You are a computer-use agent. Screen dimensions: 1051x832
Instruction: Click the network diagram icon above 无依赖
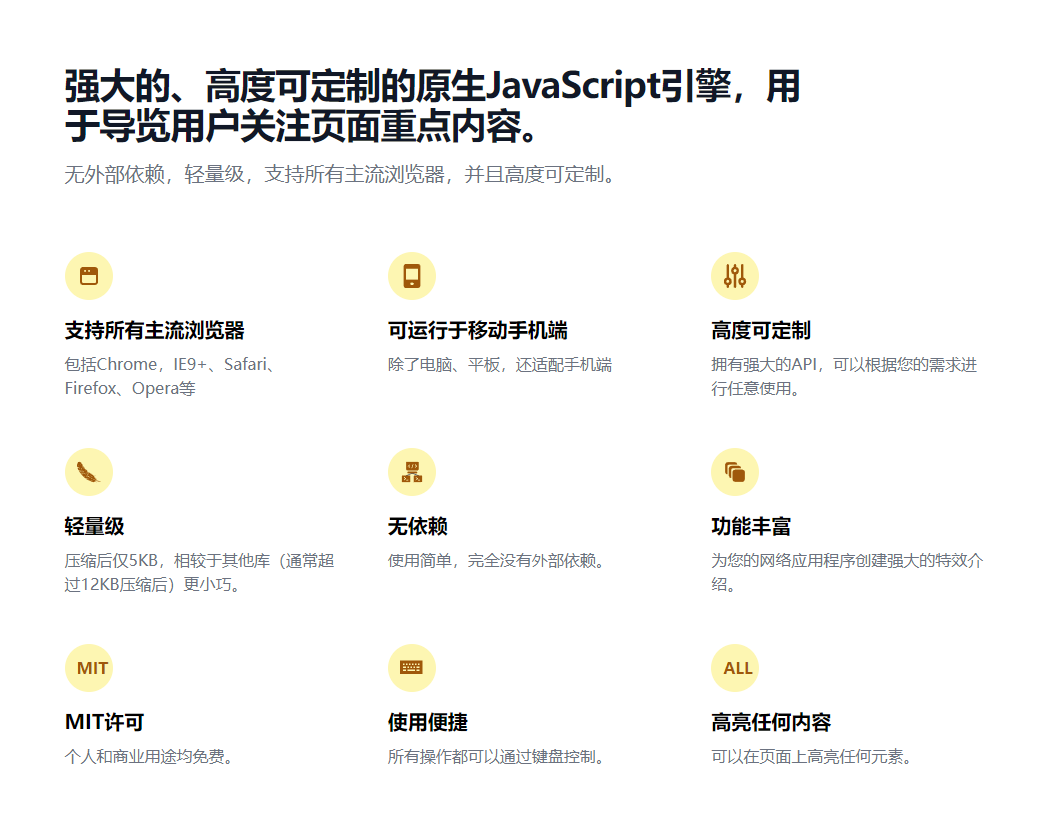[x=412, y=472]
